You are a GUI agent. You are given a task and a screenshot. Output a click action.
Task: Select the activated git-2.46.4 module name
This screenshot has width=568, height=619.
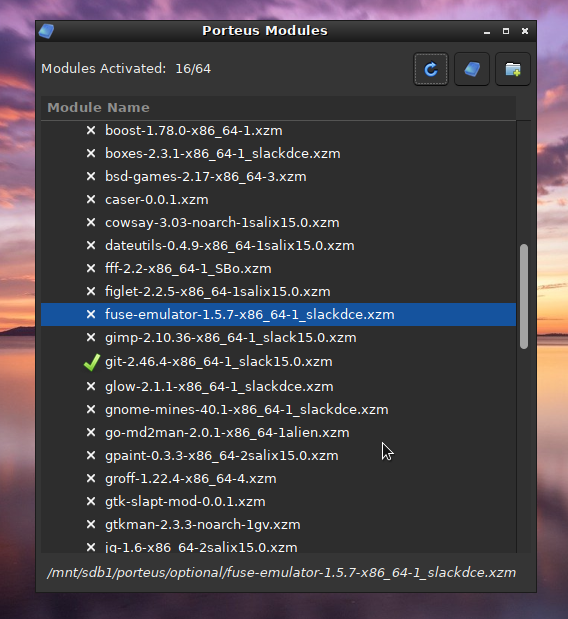tap(219, 362)
